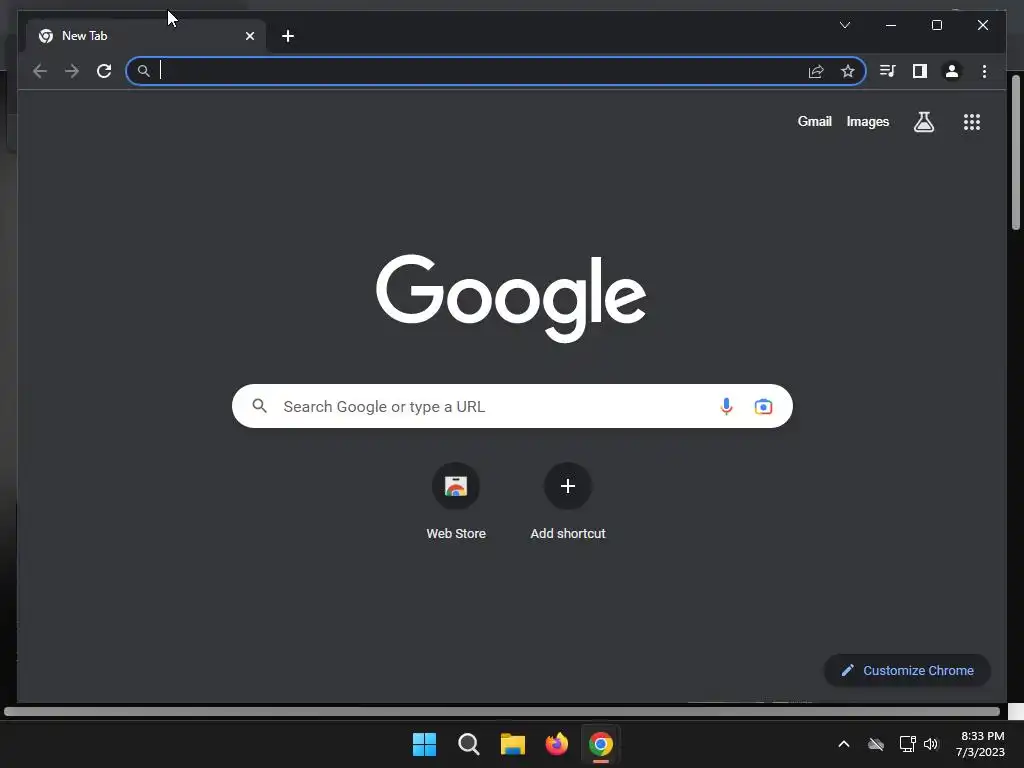Image resolution: width=1024 pixels, height=768 pixels.
Task: Click the vertical page scrollbar
Action: (1016, 153)
